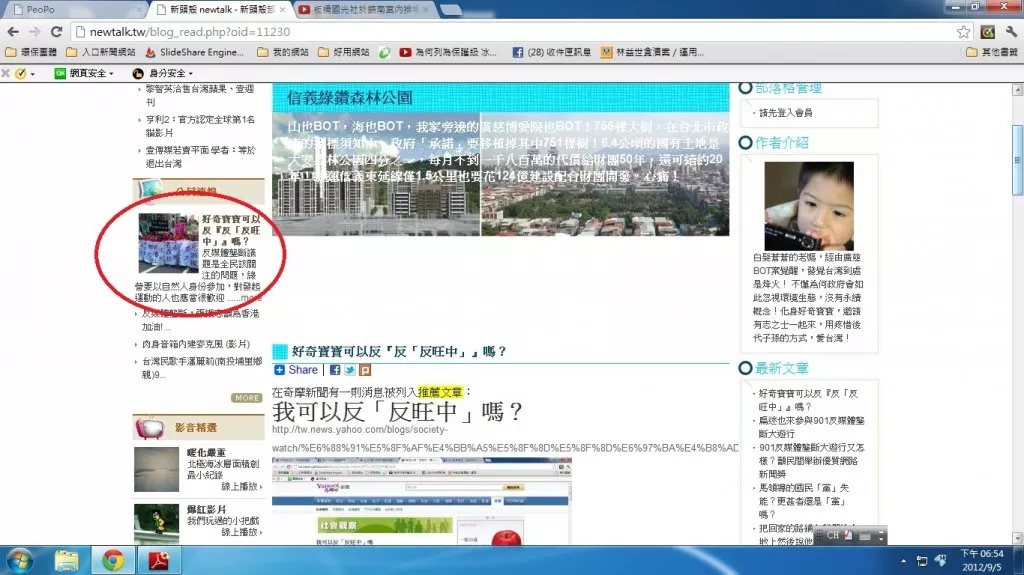This screenshot has width=1024, height=575.
Task: Open the 壹傳媒若賣平面 news link
Action: pos(200,157)
